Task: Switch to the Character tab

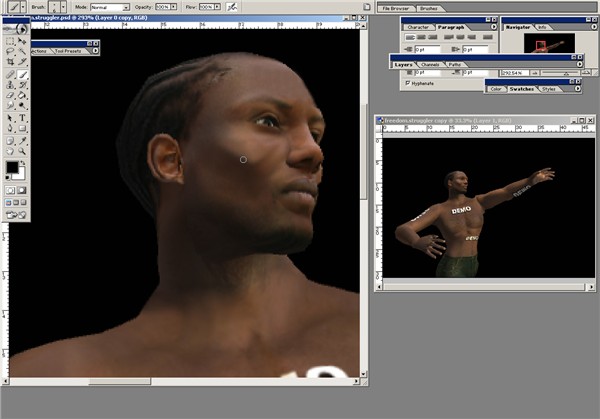Action: click(418, 27)
